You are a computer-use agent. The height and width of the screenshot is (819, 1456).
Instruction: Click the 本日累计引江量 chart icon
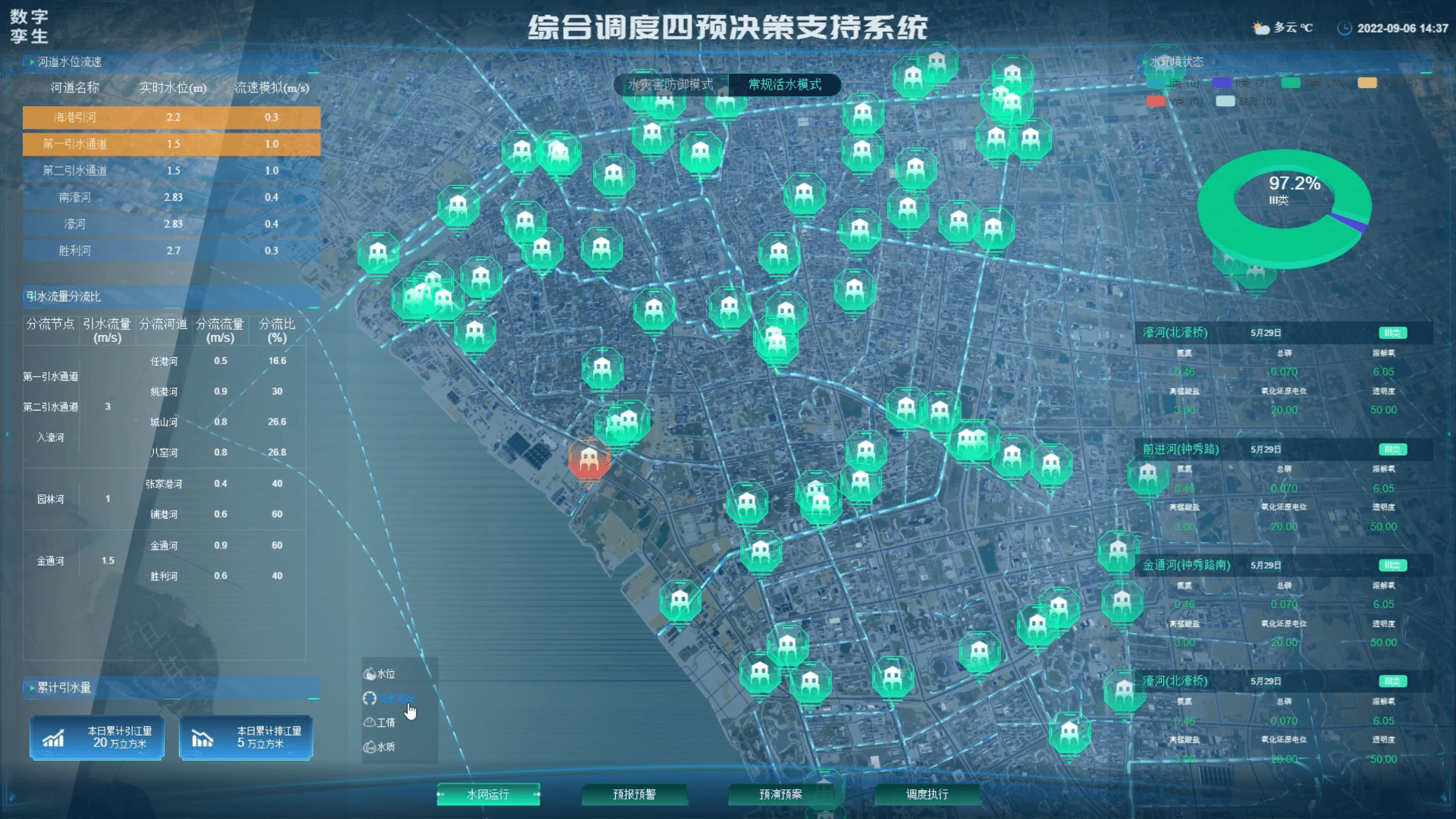[53, 738]
